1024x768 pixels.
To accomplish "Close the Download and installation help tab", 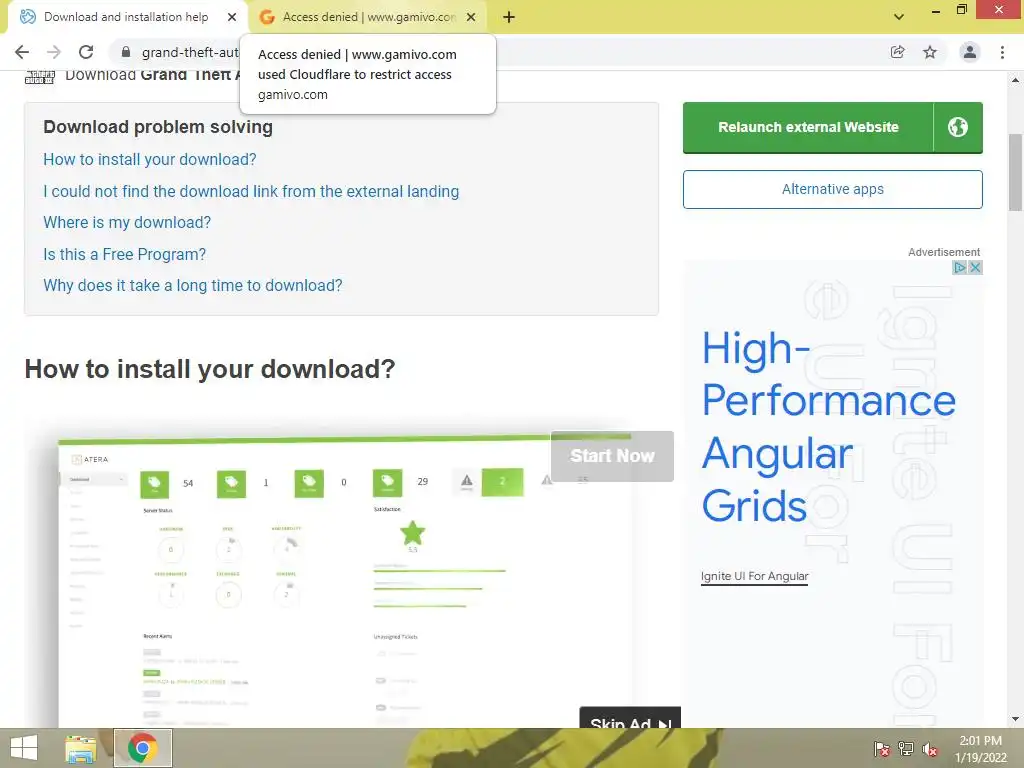I will 232,17.
